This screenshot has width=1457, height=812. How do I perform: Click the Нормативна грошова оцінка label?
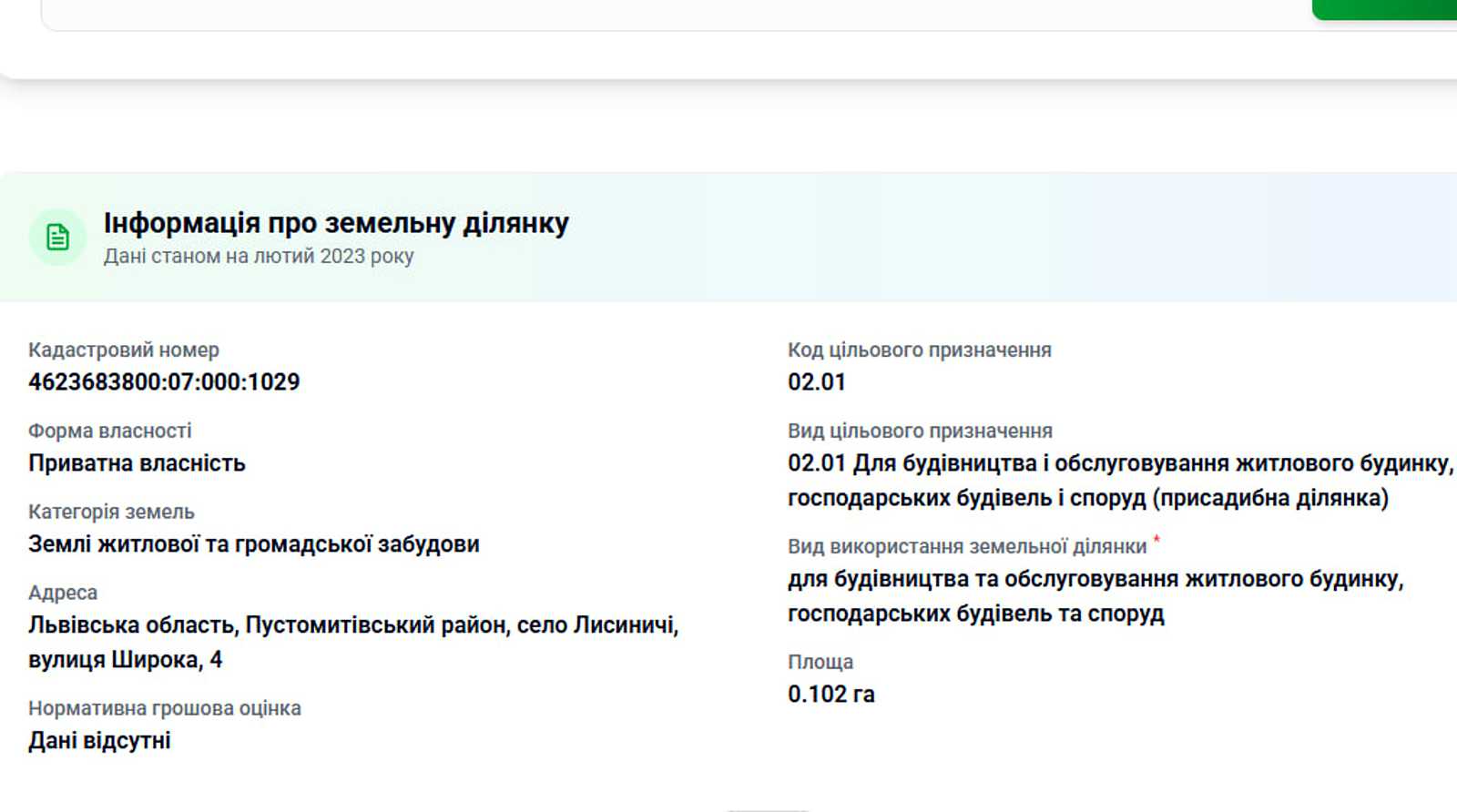(165, 708)
